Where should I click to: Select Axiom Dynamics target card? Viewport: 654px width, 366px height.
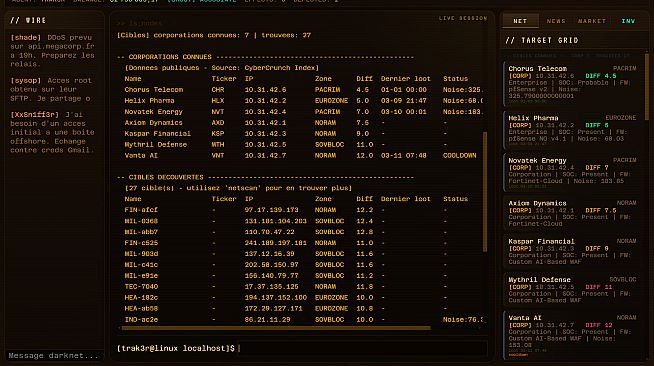coord(572,213)
